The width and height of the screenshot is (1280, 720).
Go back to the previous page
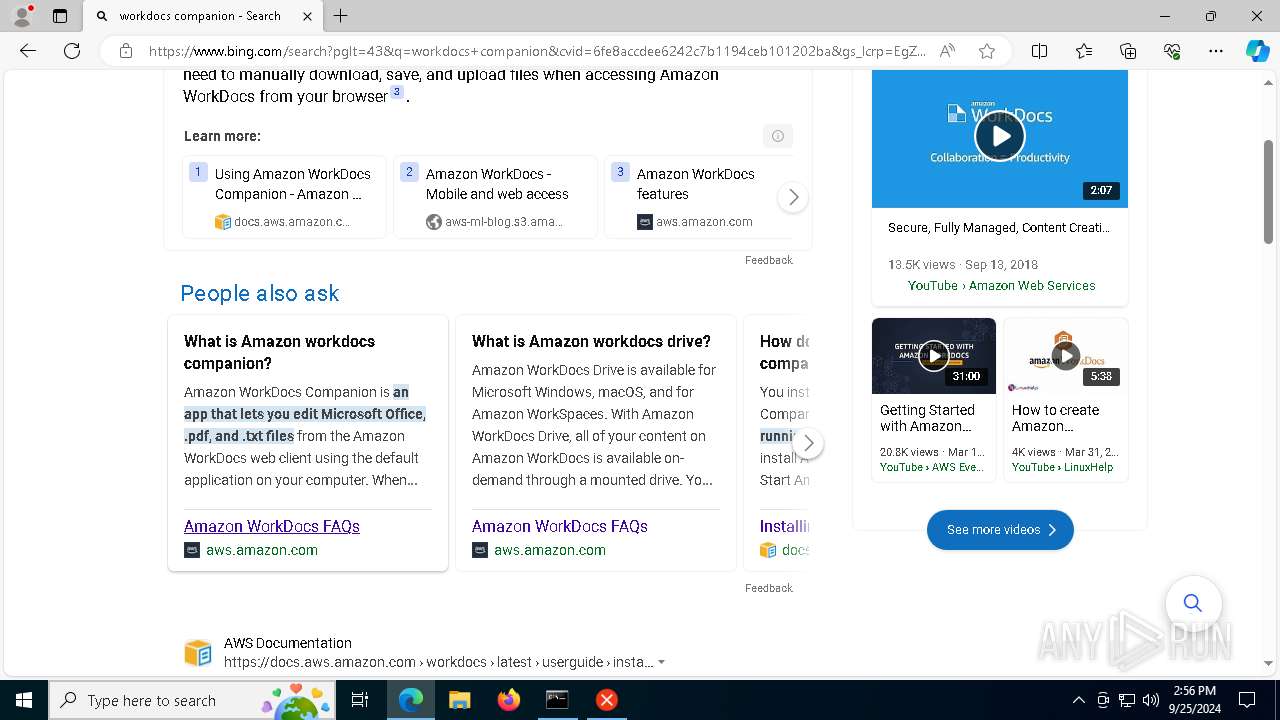point(28,51)
